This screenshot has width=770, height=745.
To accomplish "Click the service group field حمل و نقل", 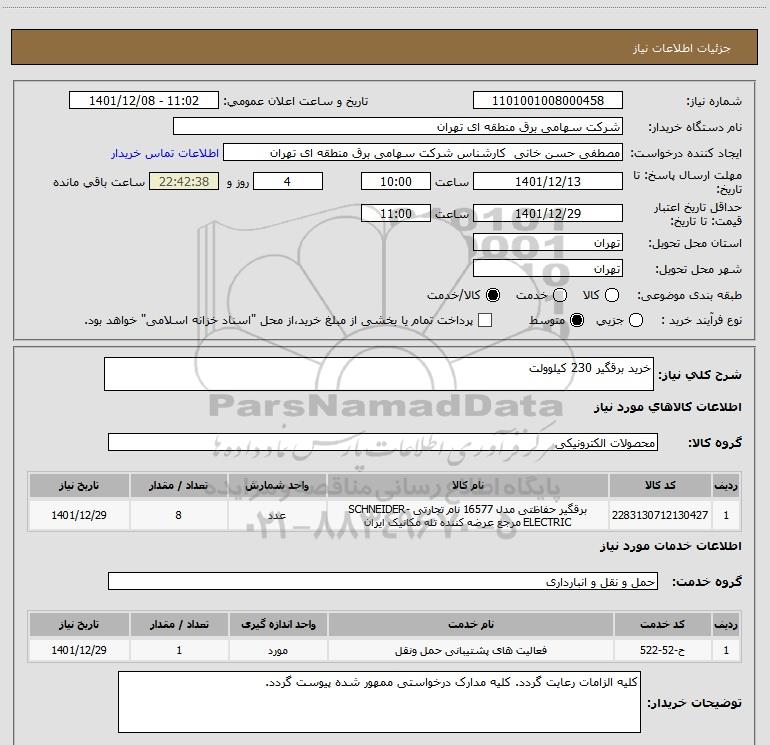I will [383, 581].
